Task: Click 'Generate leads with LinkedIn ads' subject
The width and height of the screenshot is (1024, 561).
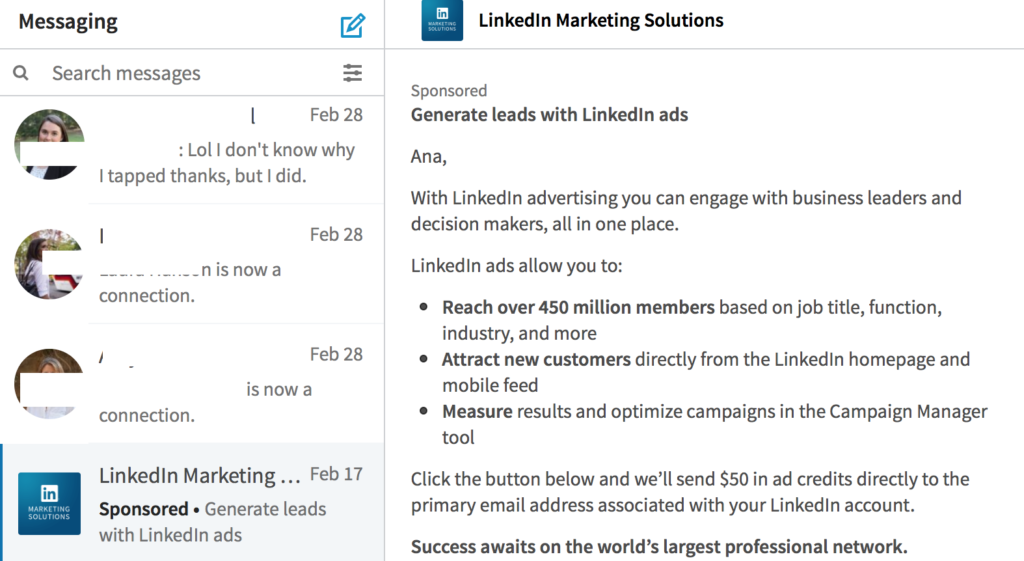Action: point(549,114)
